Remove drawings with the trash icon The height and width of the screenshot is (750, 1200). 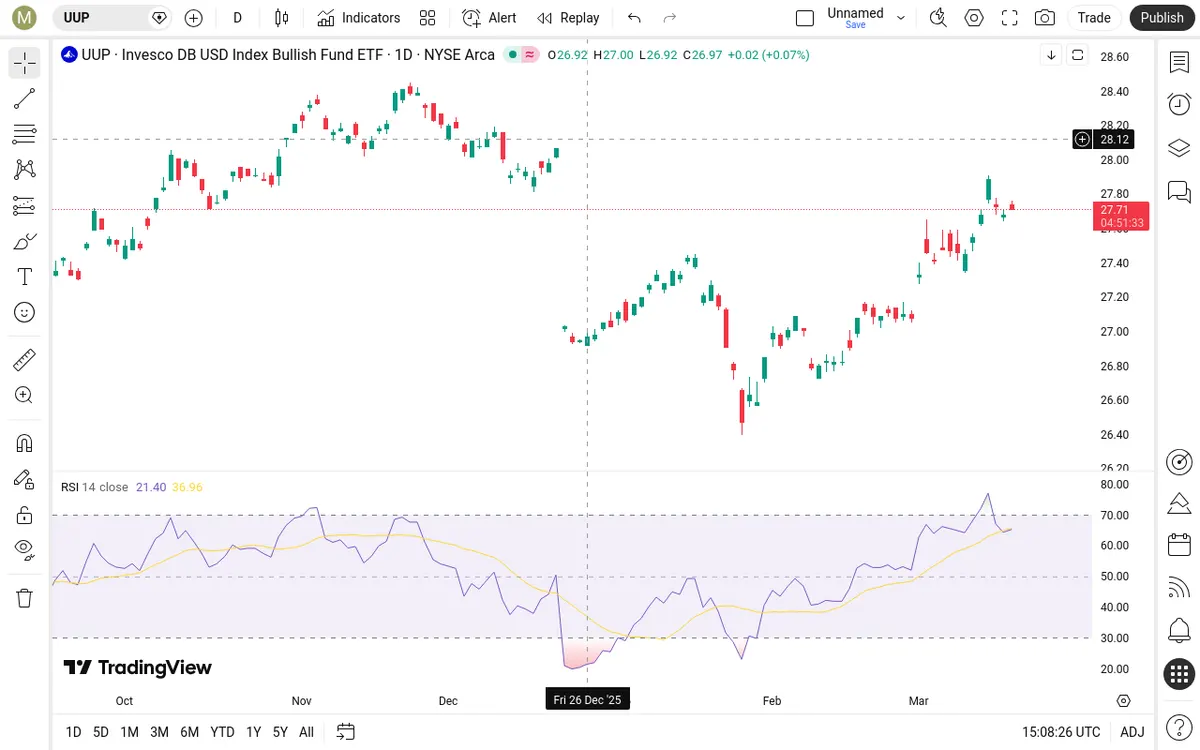(x=25, y=598)
